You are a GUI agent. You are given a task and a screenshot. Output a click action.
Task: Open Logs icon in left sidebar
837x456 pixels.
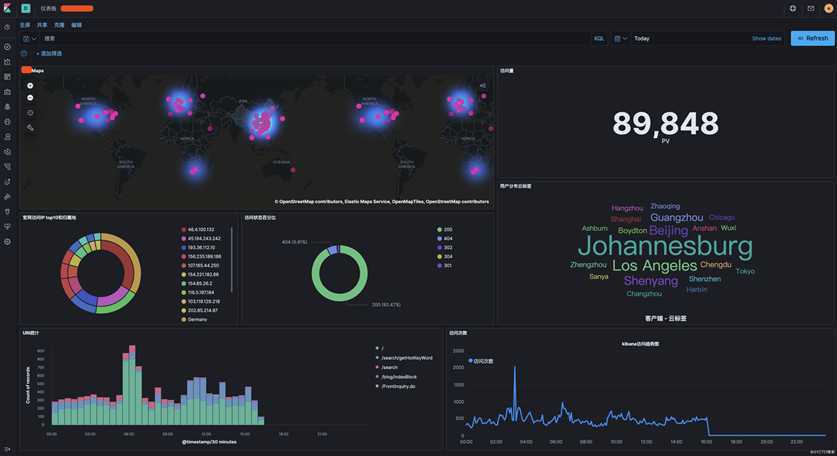click(7, 152)
